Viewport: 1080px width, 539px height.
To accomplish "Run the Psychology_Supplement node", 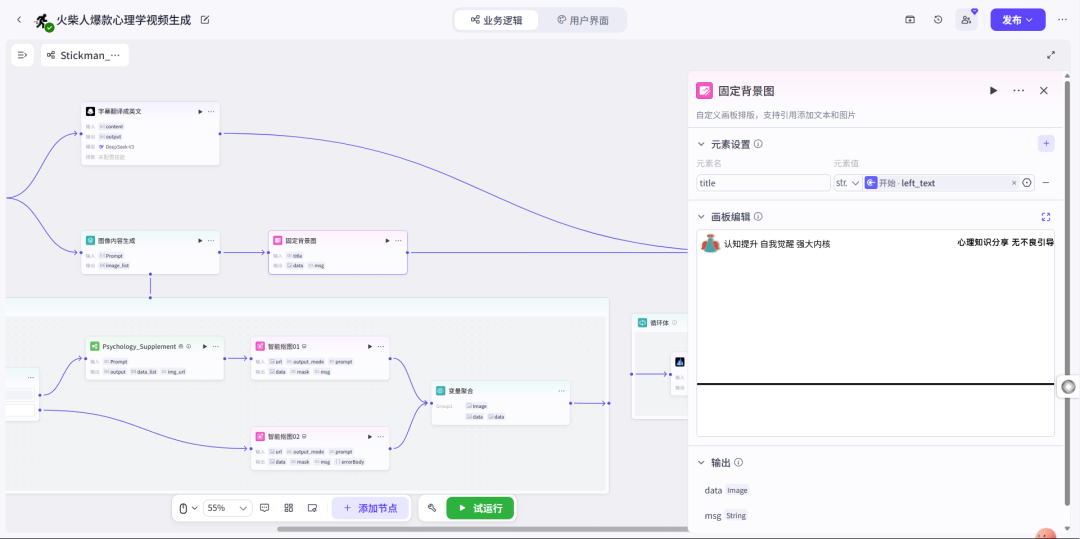I will 205,346.
